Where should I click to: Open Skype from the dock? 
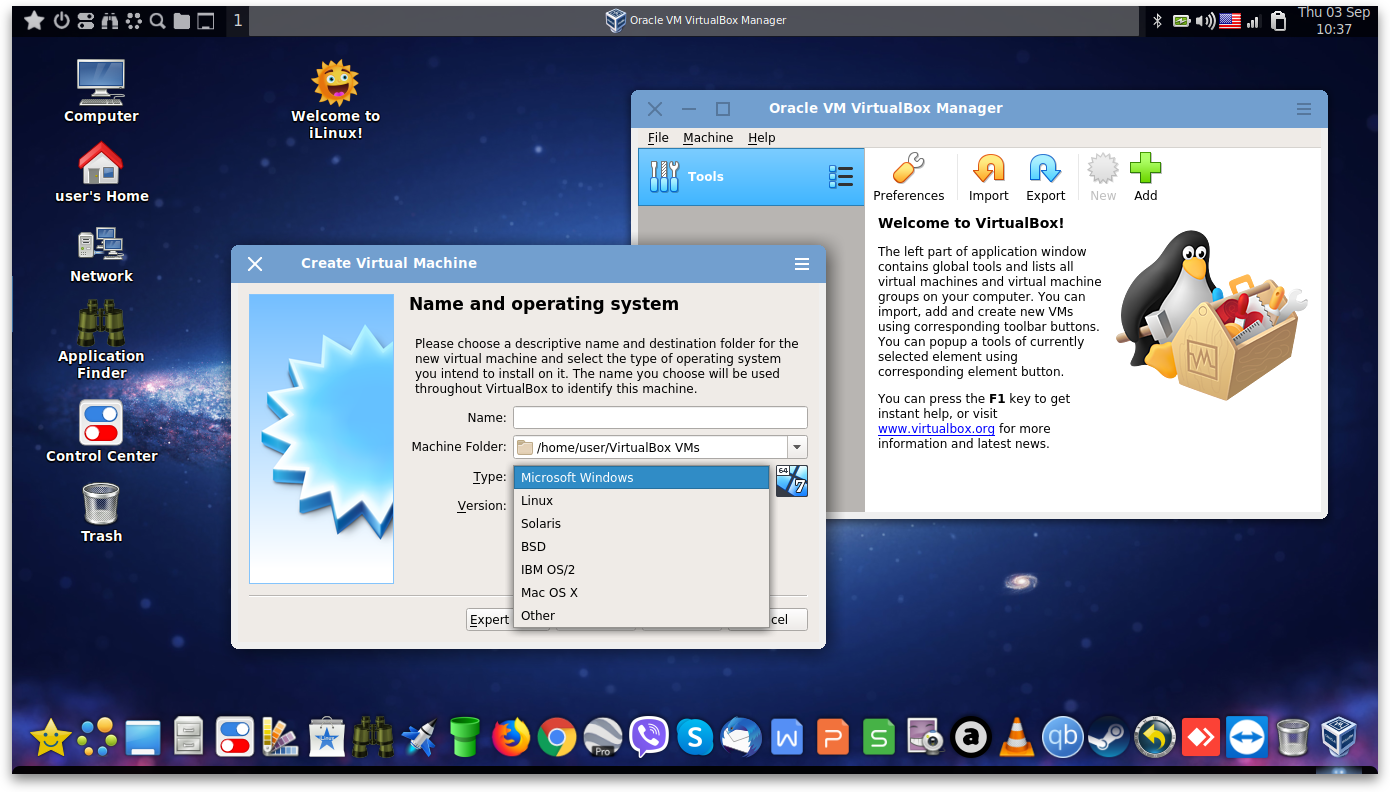click(x=695, y=738)
